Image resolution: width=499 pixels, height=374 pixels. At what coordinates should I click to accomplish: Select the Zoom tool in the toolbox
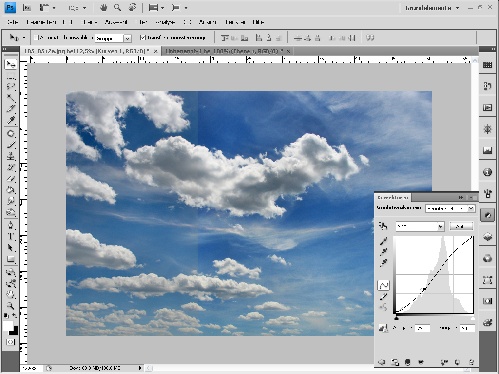pos(10,305)
